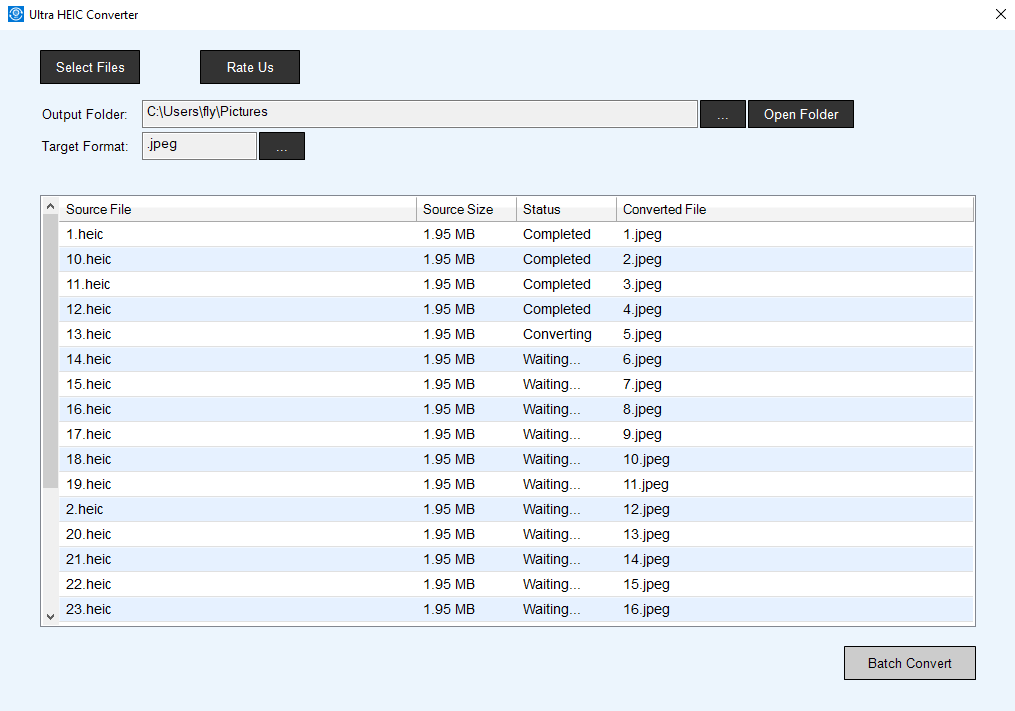Select the 19.heic source file
Screen dimensions: 1015x711
pyautogui.click(x=89, y=484)
